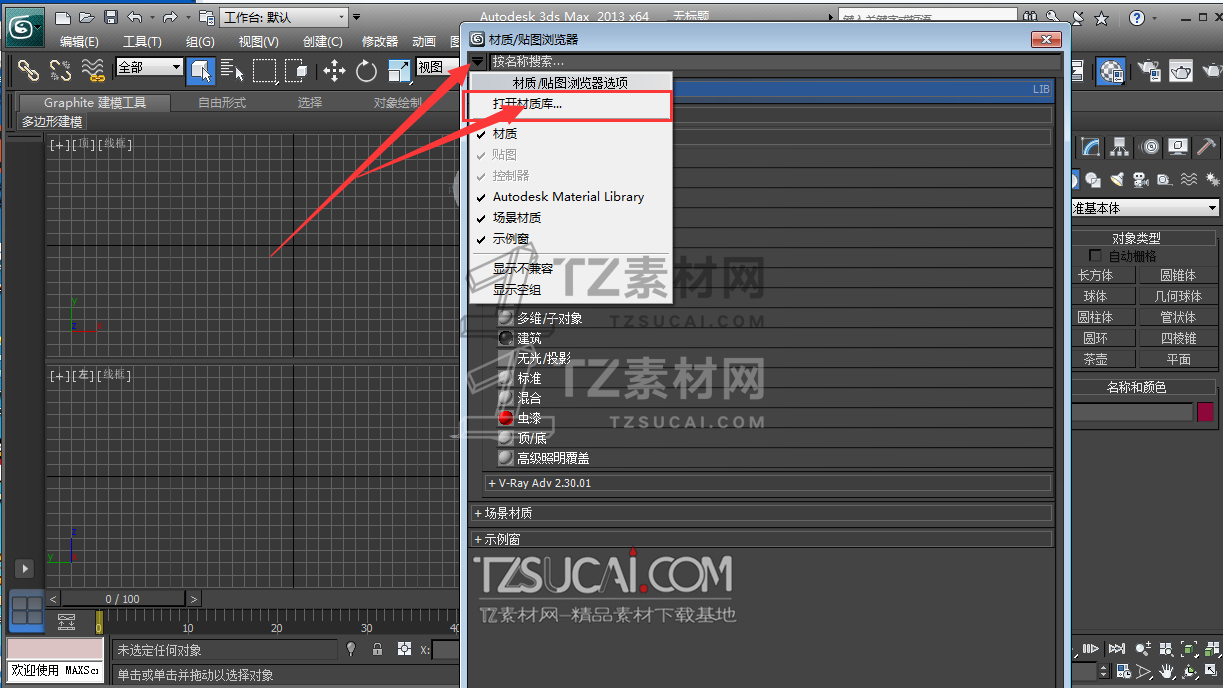Open the object color swatch
This screenshot has width=1223, height=688.
[1205, 411]
